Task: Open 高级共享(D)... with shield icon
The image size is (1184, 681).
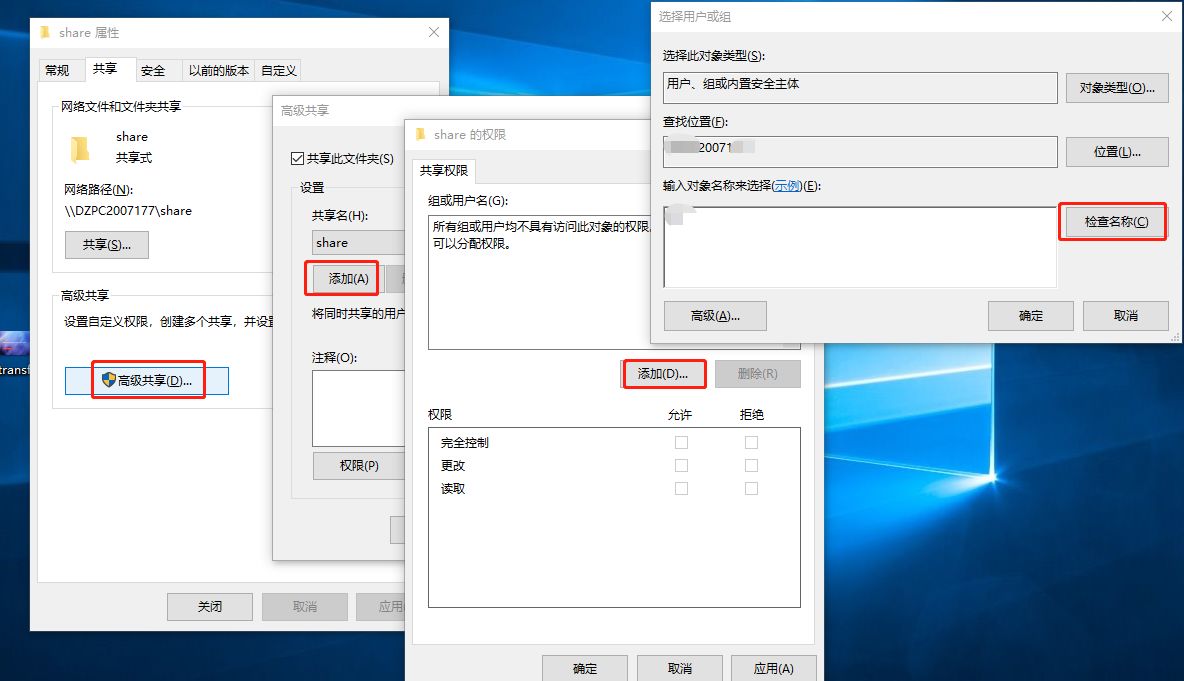Action: pyautogui.click(x=146, y=381)
